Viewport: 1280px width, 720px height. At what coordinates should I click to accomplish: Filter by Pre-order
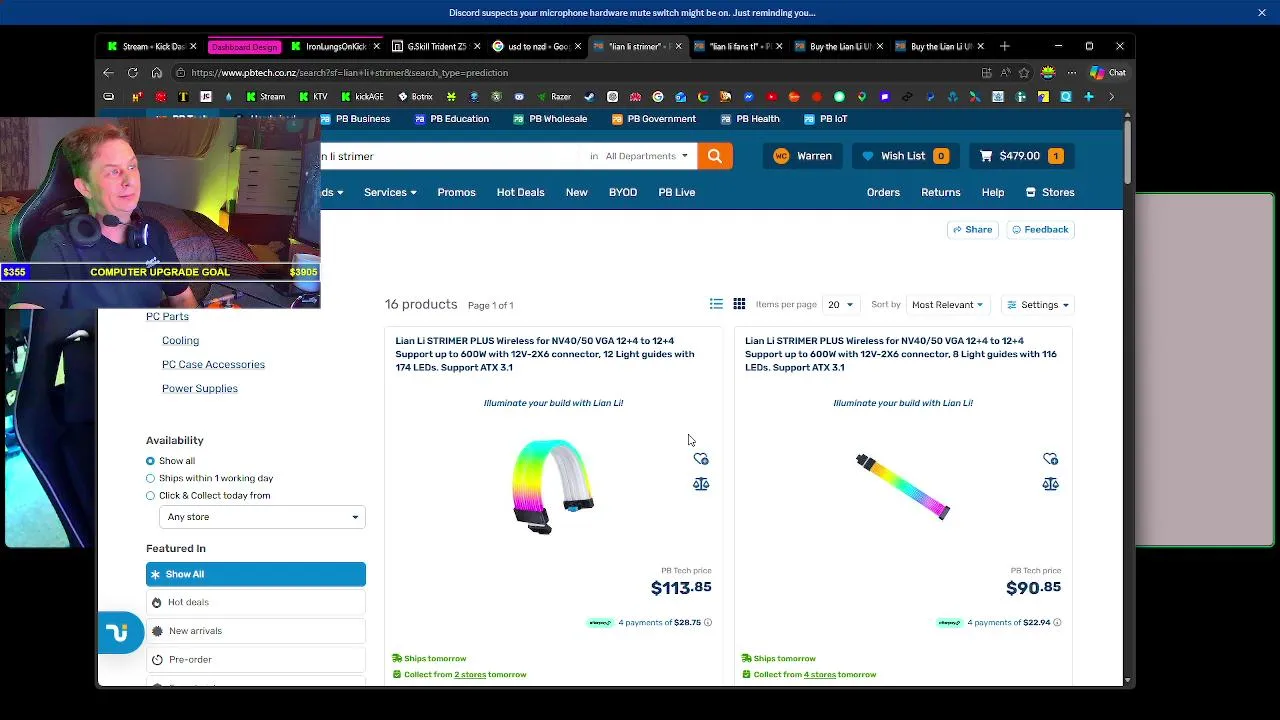point(256,660)
